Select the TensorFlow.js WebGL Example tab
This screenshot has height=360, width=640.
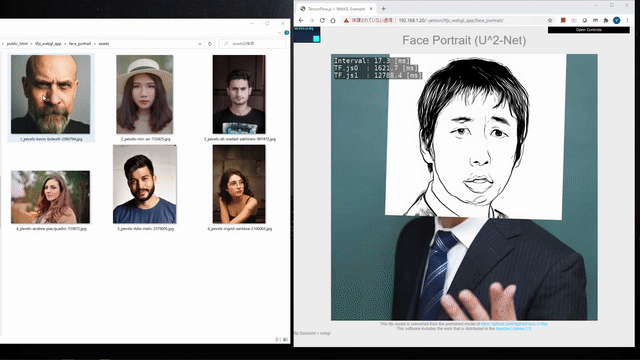pyautogui.click(x=336, y=9)
